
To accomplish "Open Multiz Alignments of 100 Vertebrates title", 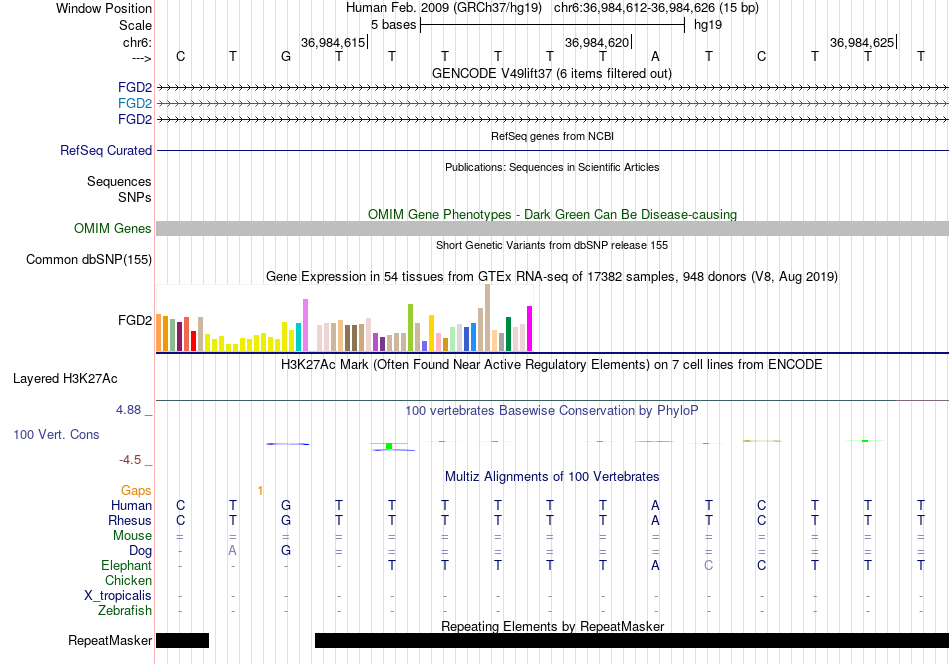I will 552,477.
